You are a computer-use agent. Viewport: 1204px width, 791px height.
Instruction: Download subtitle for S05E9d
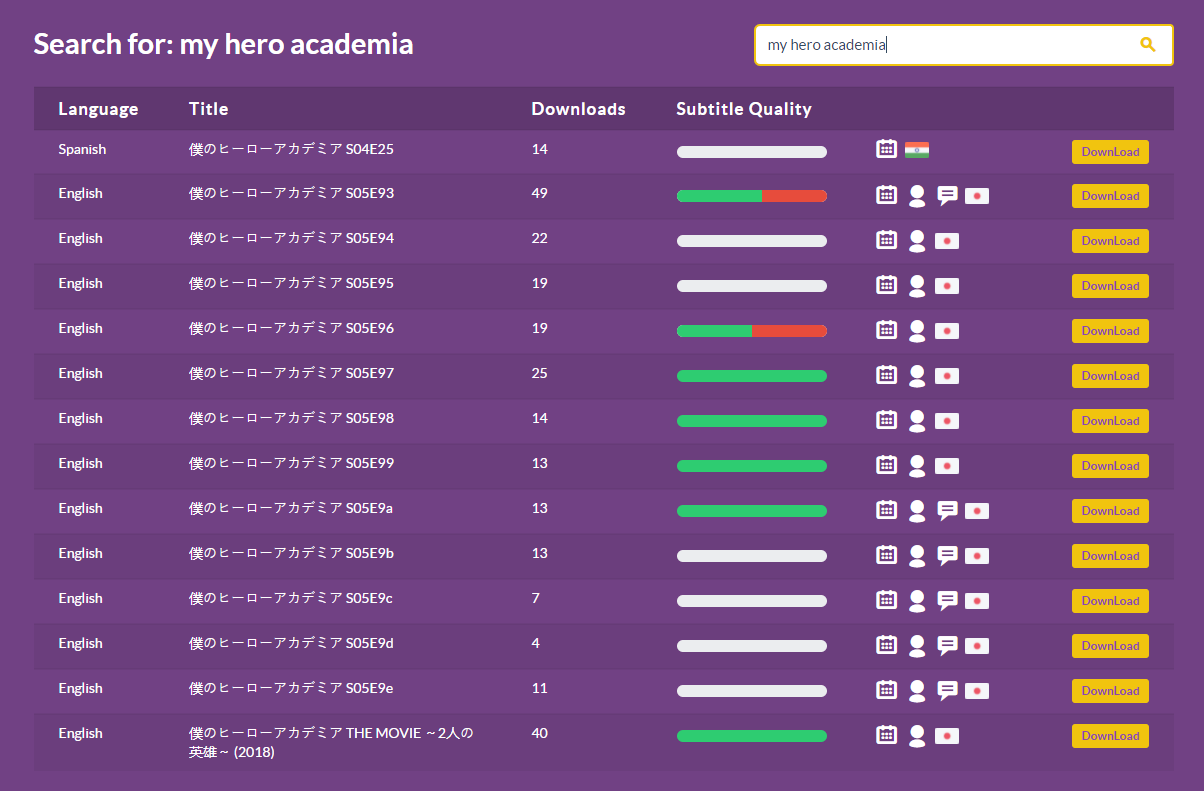pos(1110,646)
